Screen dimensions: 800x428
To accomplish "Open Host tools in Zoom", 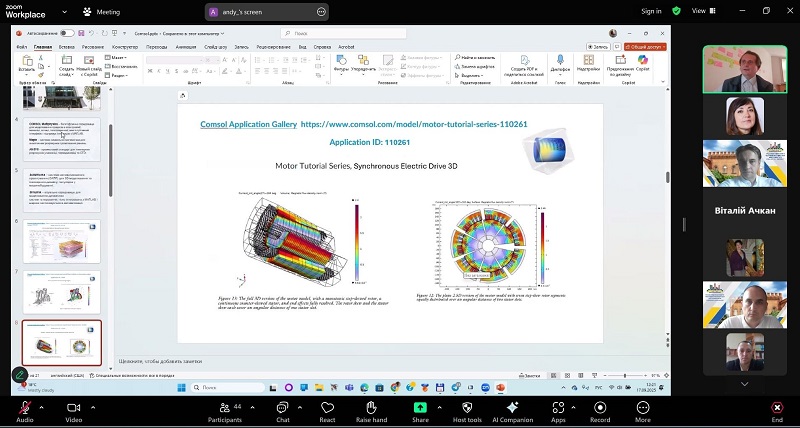I will click(467, 411).
